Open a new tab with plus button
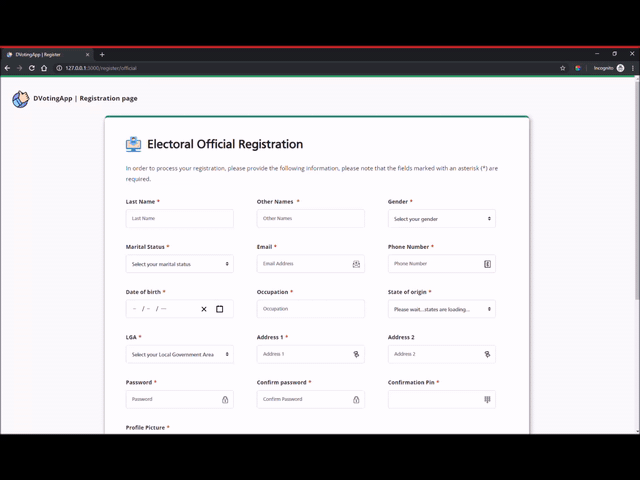Image resolution: width=640 pixels, height=480 pixels. [x=102, y=55]
